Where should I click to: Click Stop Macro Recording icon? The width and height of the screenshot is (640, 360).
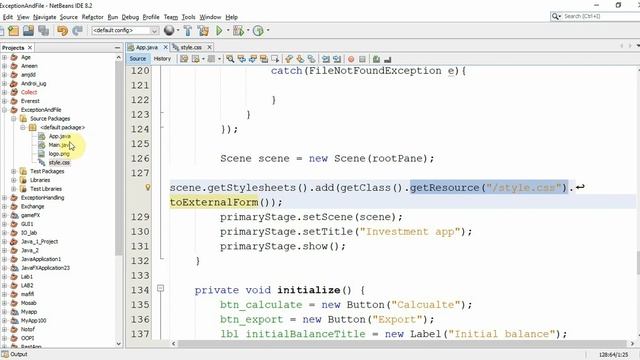click(x=362, y=59)
